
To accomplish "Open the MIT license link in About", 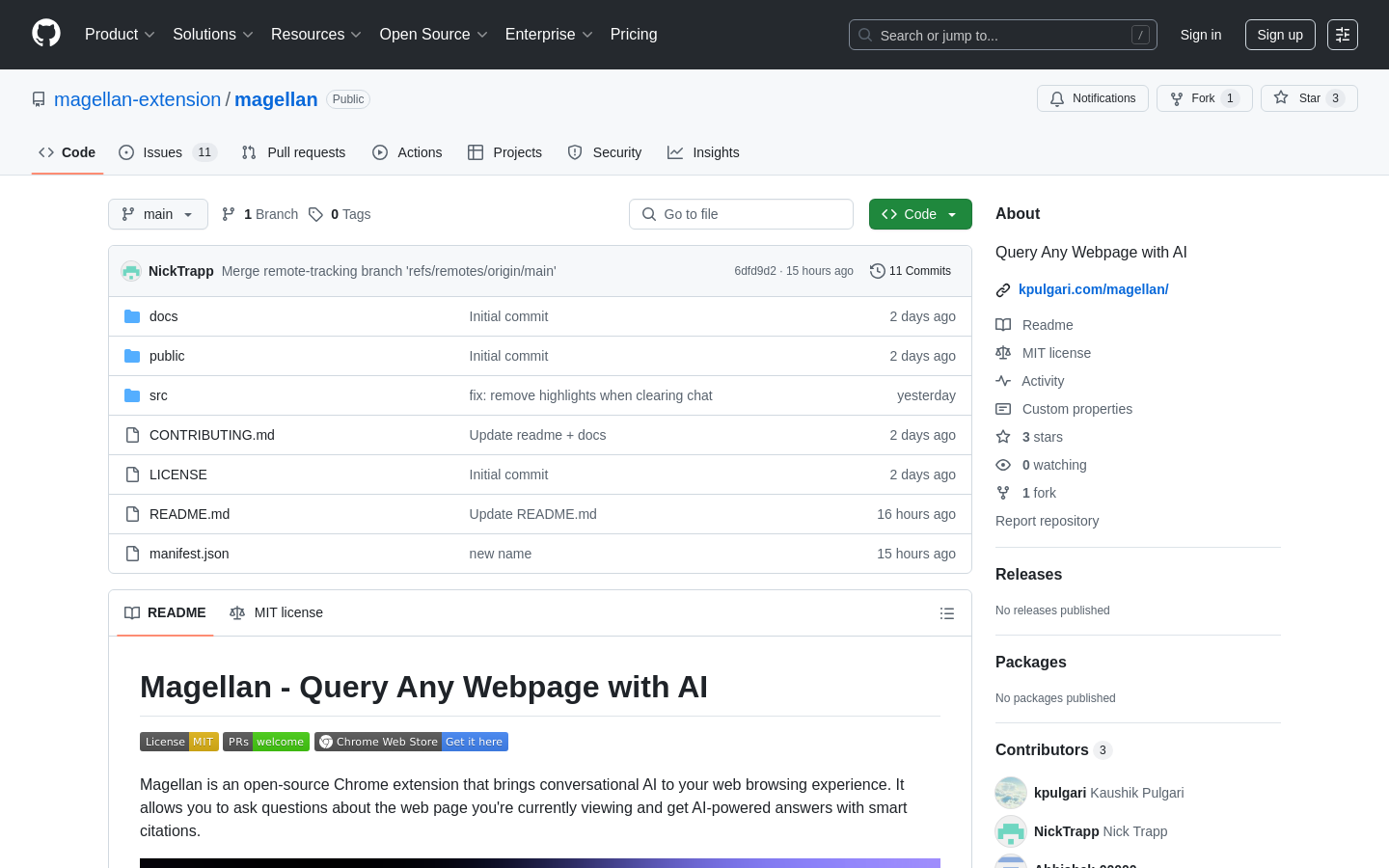I will tap(1044, 353).
